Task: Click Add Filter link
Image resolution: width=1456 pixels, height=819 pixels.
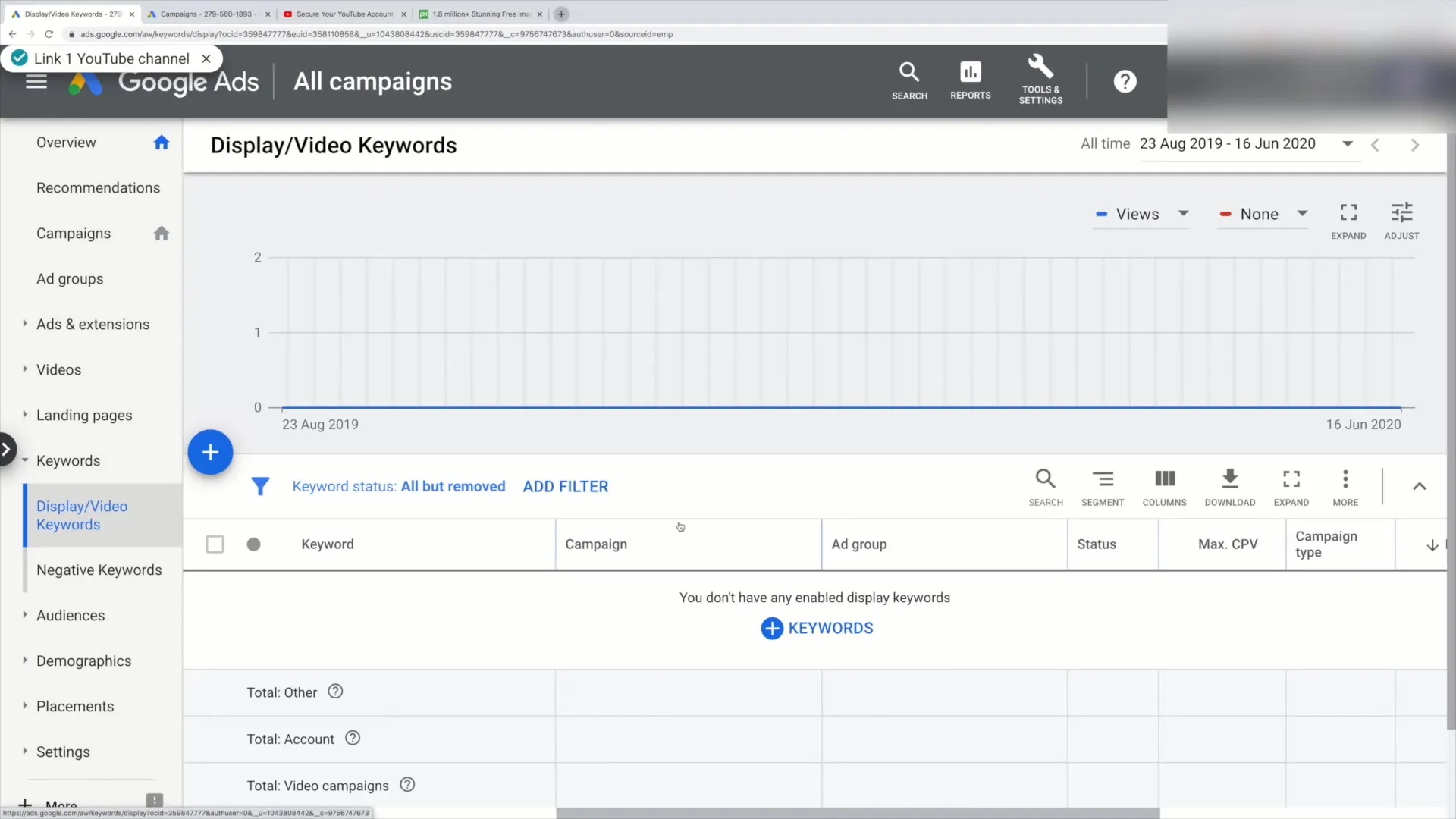Action: 565,486
